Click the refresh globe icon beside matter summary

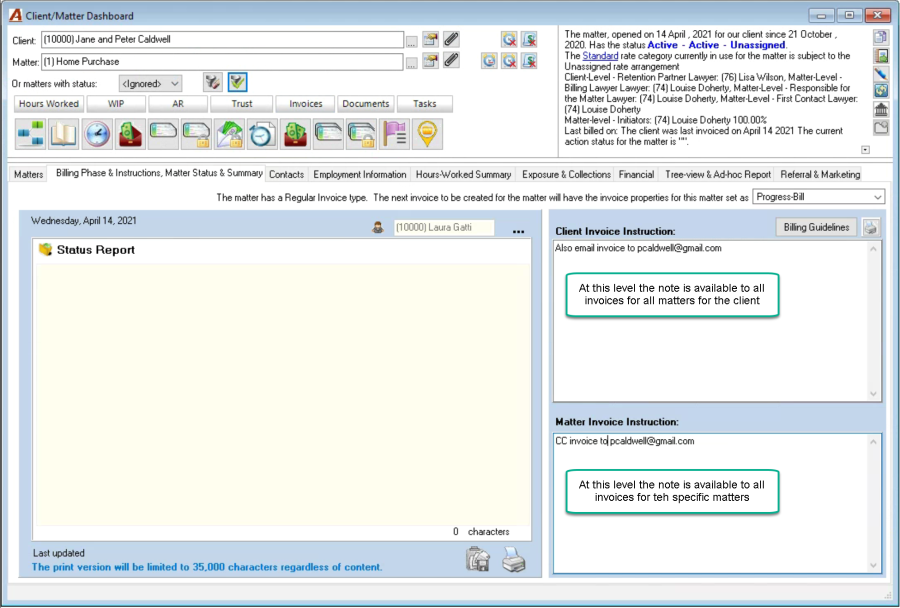pos(881,91)
